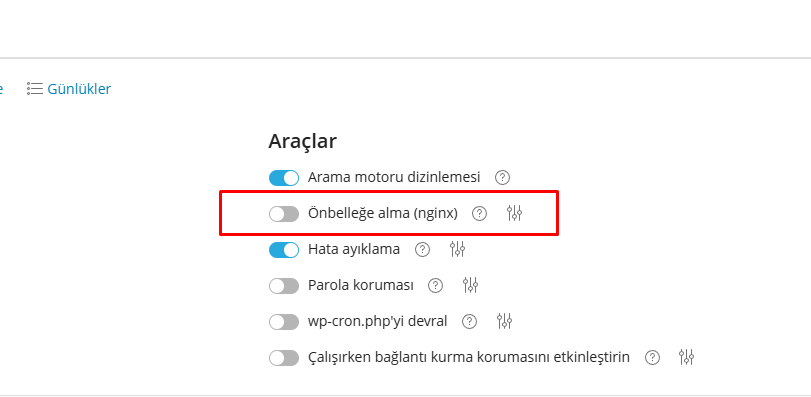Viewport: 811px width, 397px height.
Task: Open wp-cron.php'yi devral settings icon
Action: coord(504,321)
